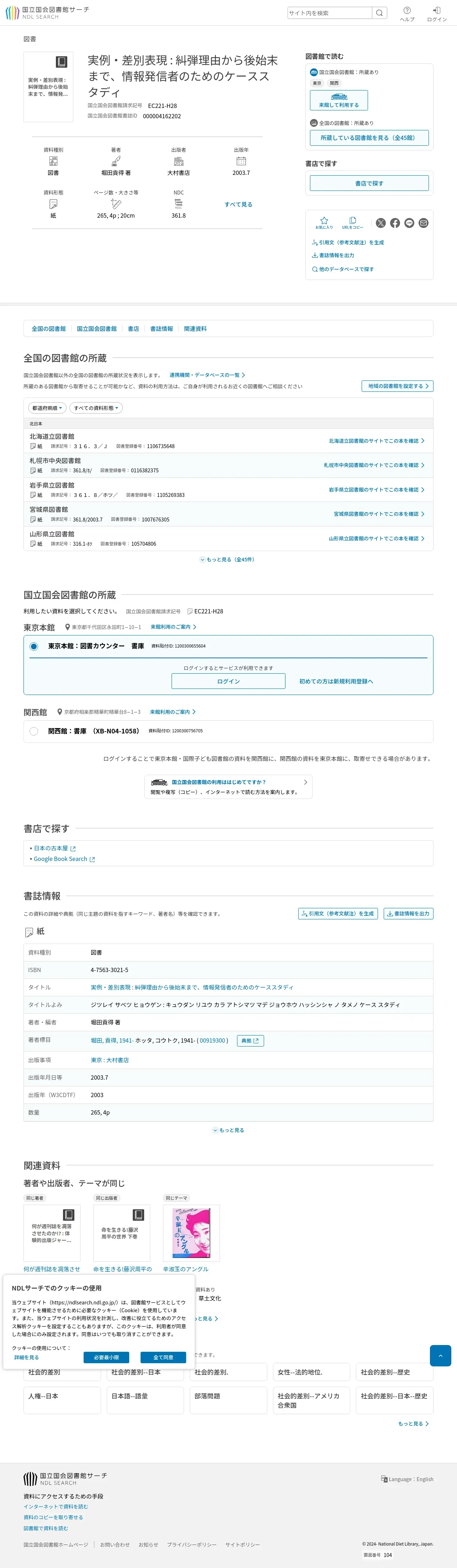
Task: Click the calendar icon above 2003.7
Action: pos(241,161)
